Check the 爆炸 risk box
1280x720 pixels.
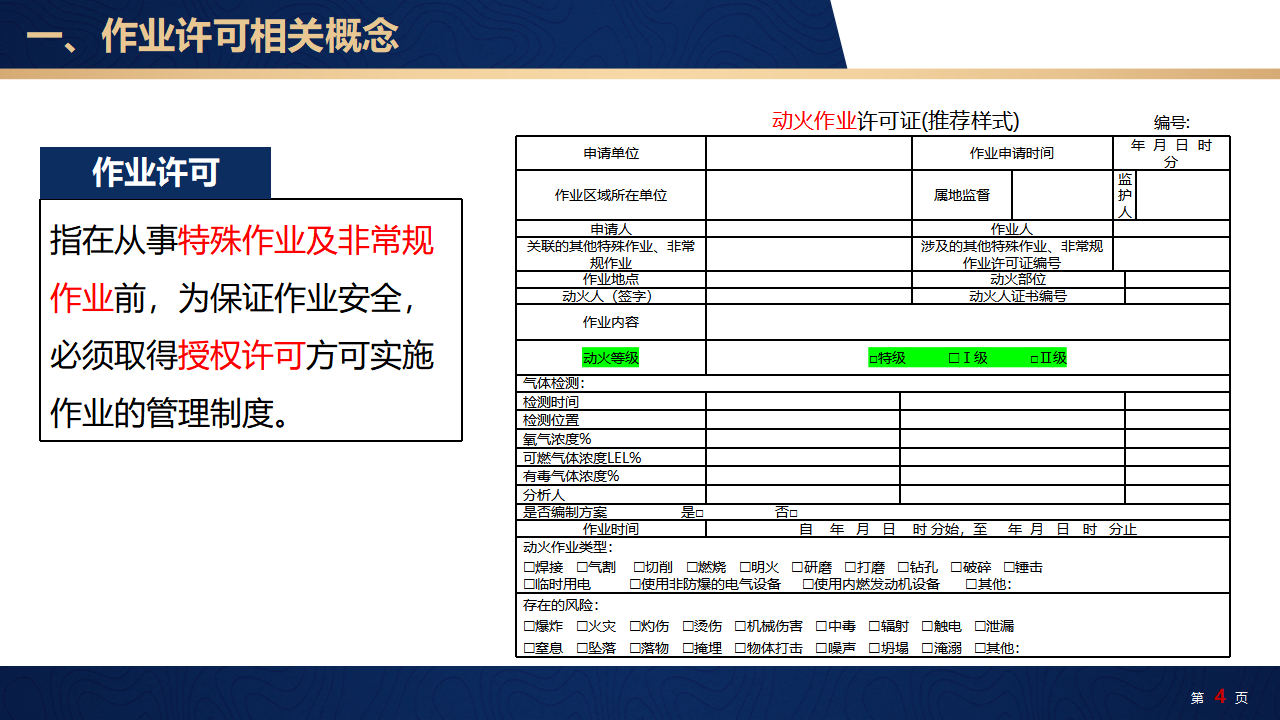pyautogui.click(x=529, y=627)
